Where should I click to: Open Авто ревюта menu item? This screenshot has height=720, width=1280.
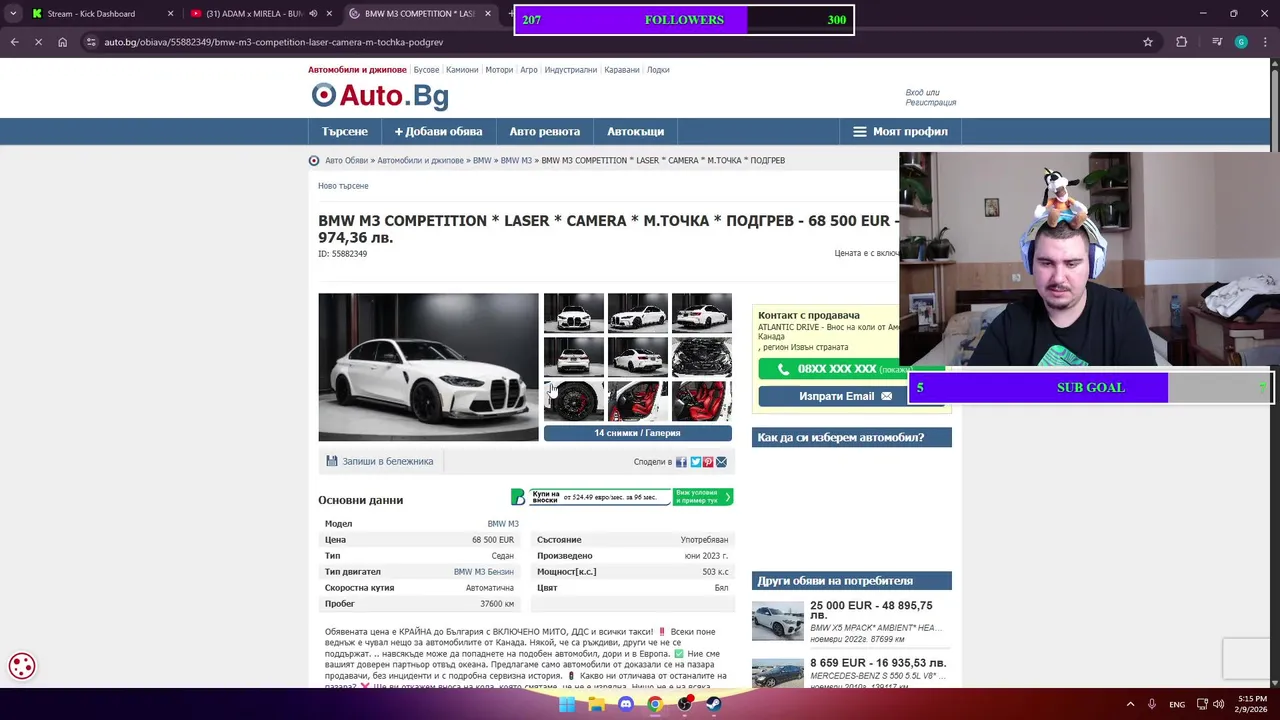click(545, 131)
